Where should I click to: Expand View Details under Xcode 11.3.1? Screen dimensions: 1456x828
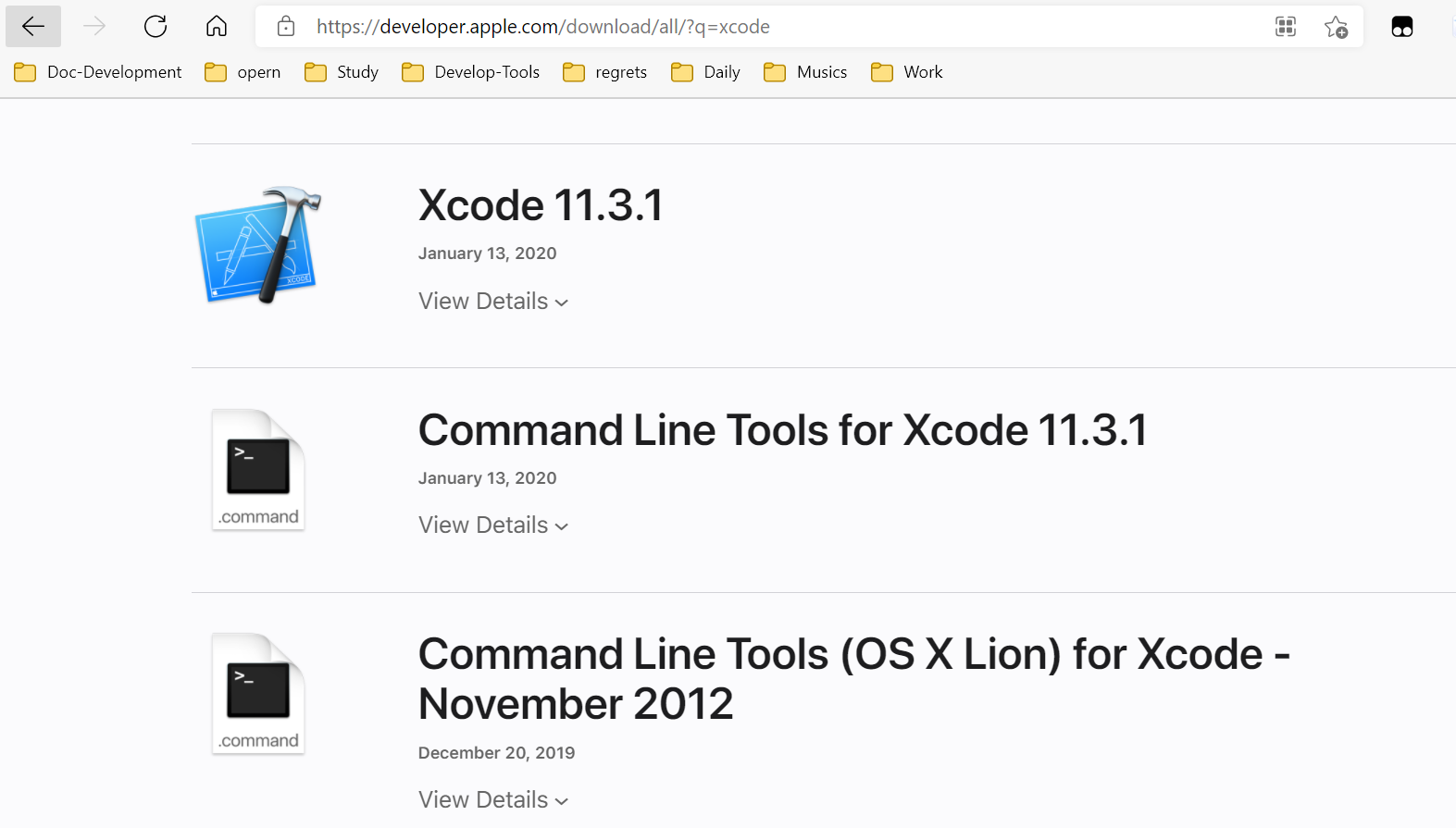pyautogui.click(x=492, y=302)
